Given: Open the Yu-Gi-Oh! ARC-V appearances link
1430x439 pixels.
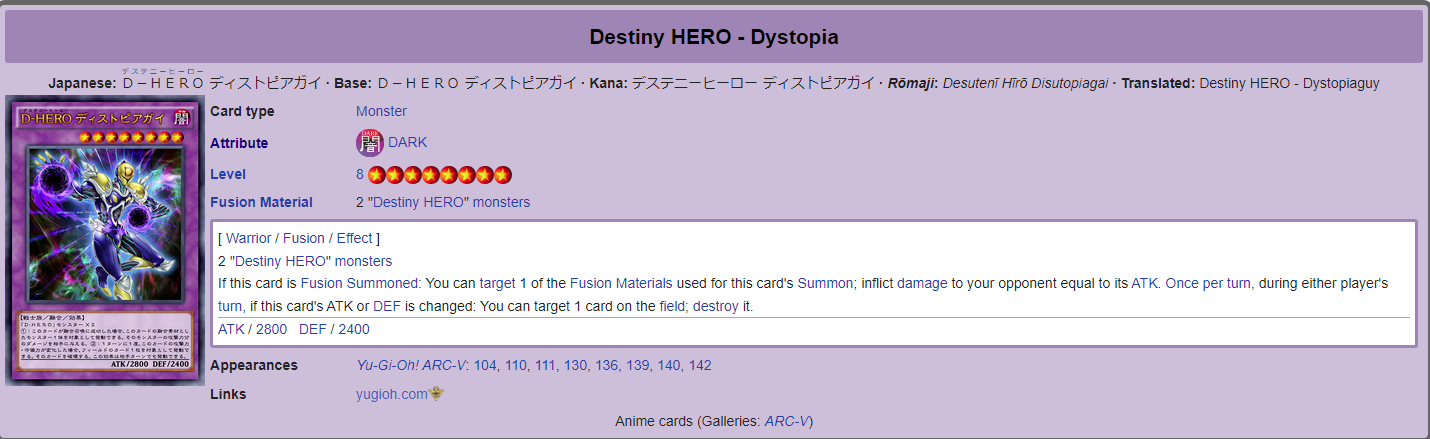Looking at the screenshot, I should [411, 365].
